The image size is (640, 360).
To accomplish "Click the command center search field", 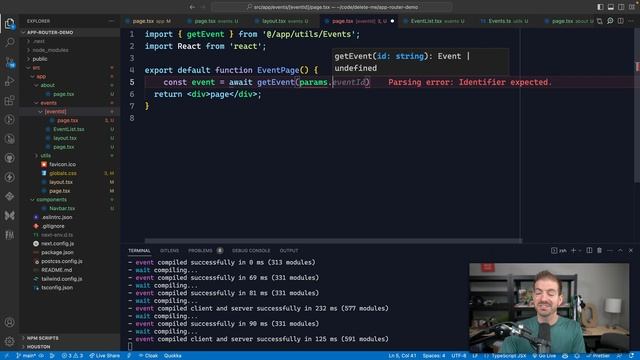I will 331,7.
